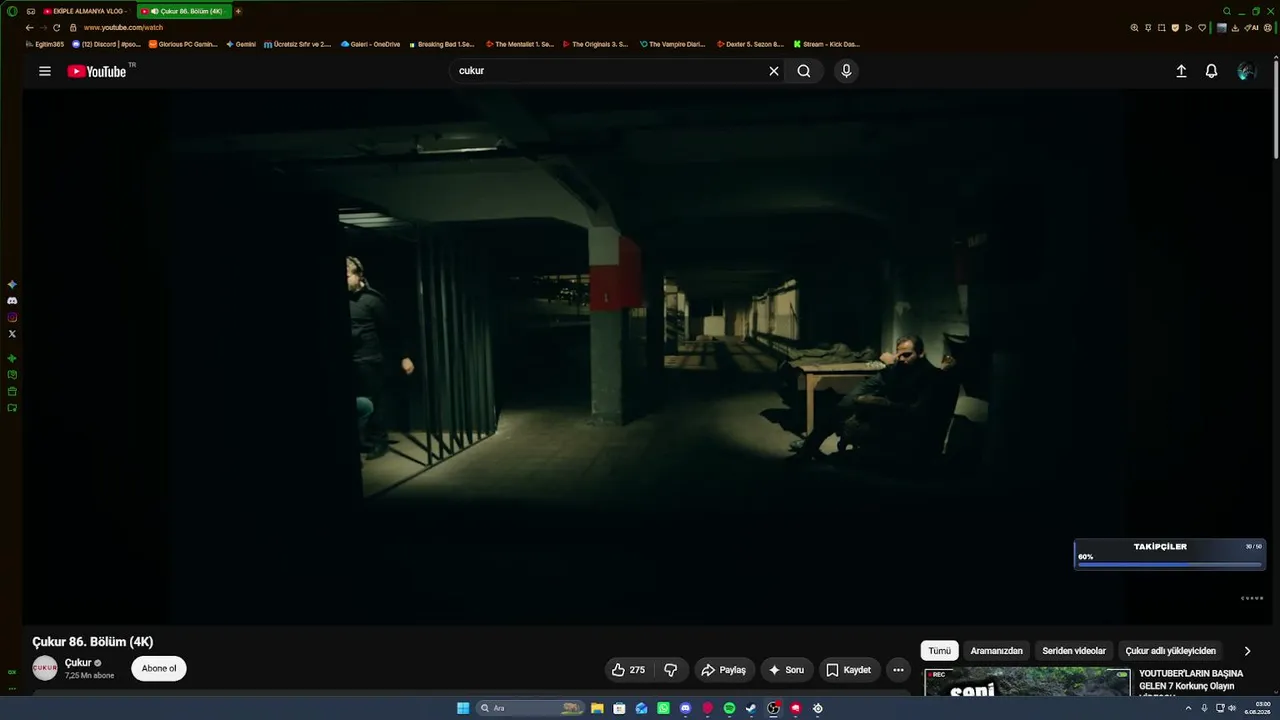Open WhatsApp from the taskbar
Screen dimensions: 1280x720
(x=663, y=708)
